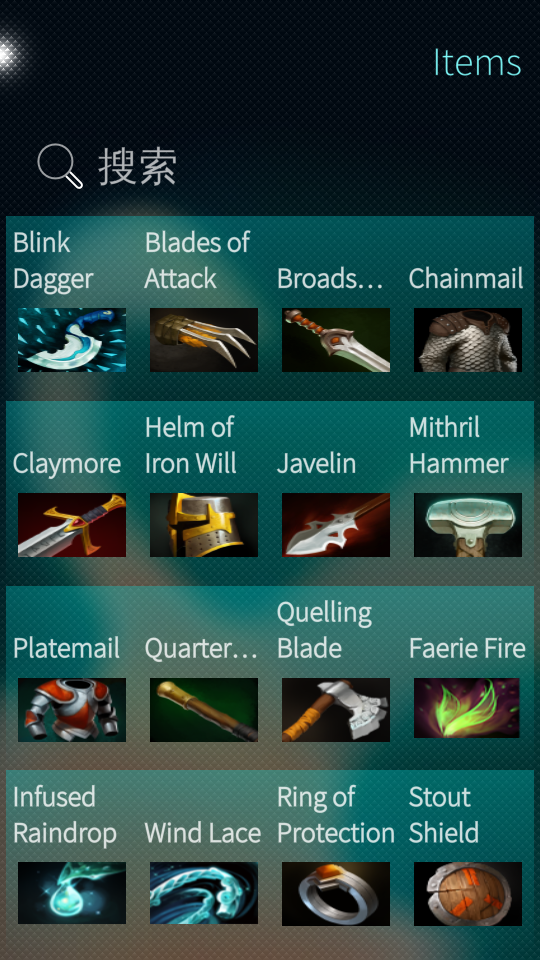
Task: Select the Mithril Hammer icon
Action: pos(468,525)
